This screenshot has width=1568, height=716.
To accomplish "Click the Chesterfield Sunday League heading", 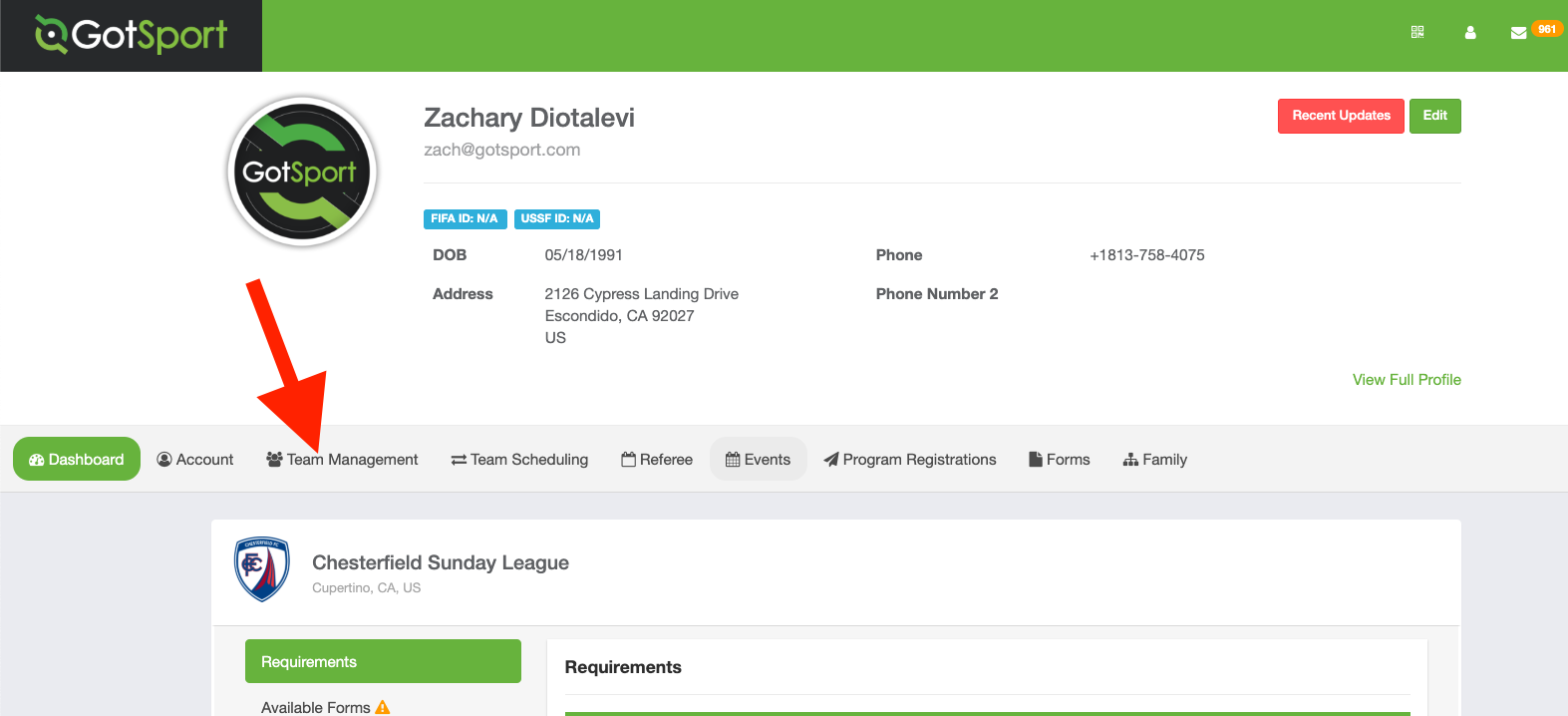I will [x=441, y=562].
